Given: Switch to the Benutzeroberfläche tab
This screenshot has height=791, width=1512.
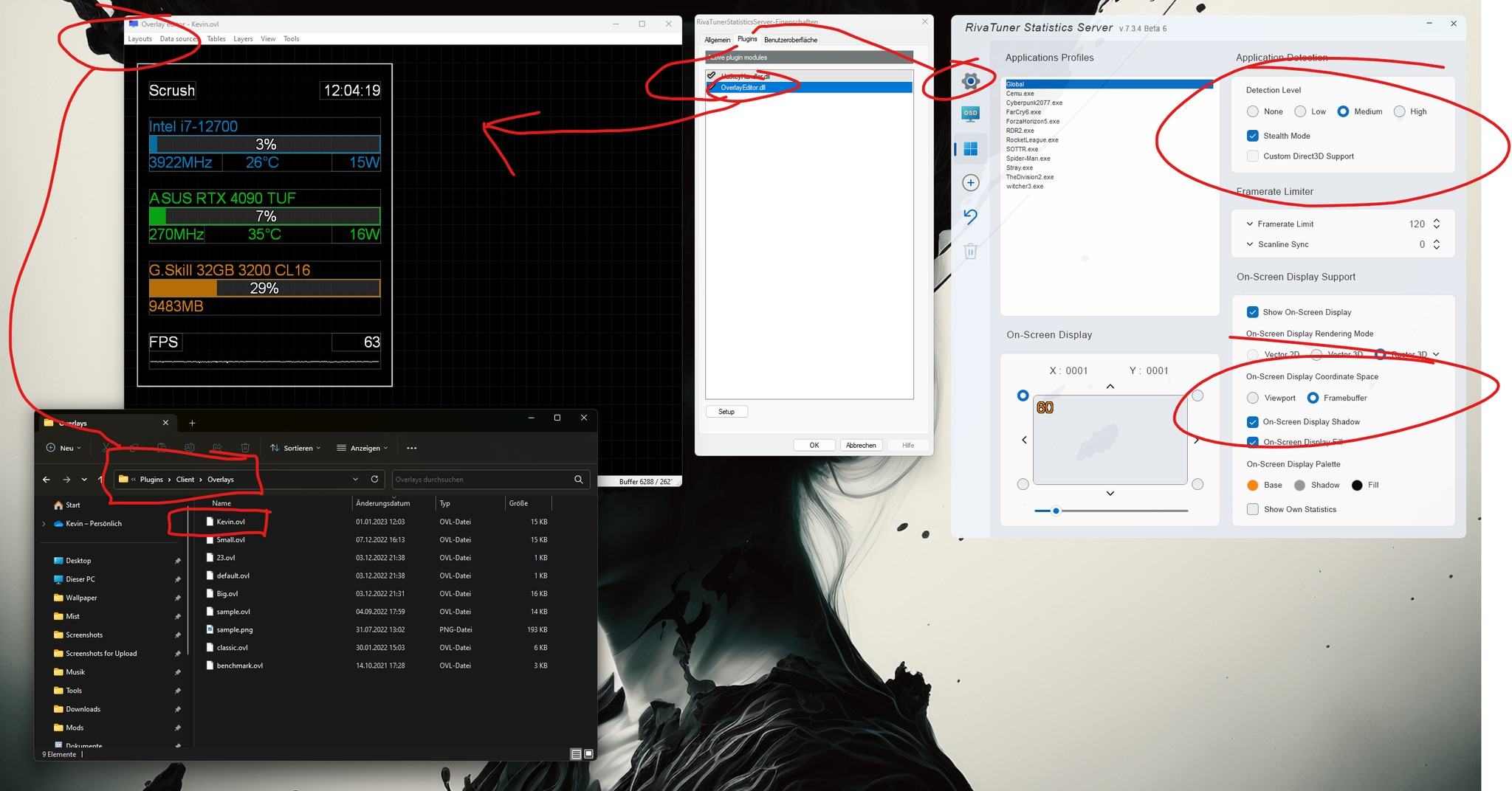Looking at the screenshot, I should pos(791,40).
